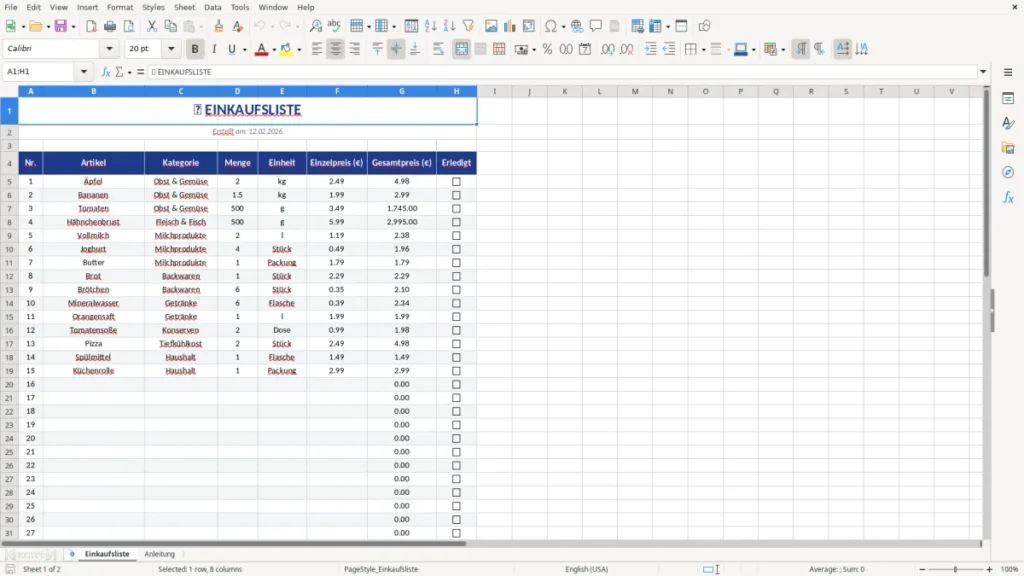Viewport: 1024px width, 576px height.
Task: Insert a chart via toolbar icon
Action: [x=510, y=26]
